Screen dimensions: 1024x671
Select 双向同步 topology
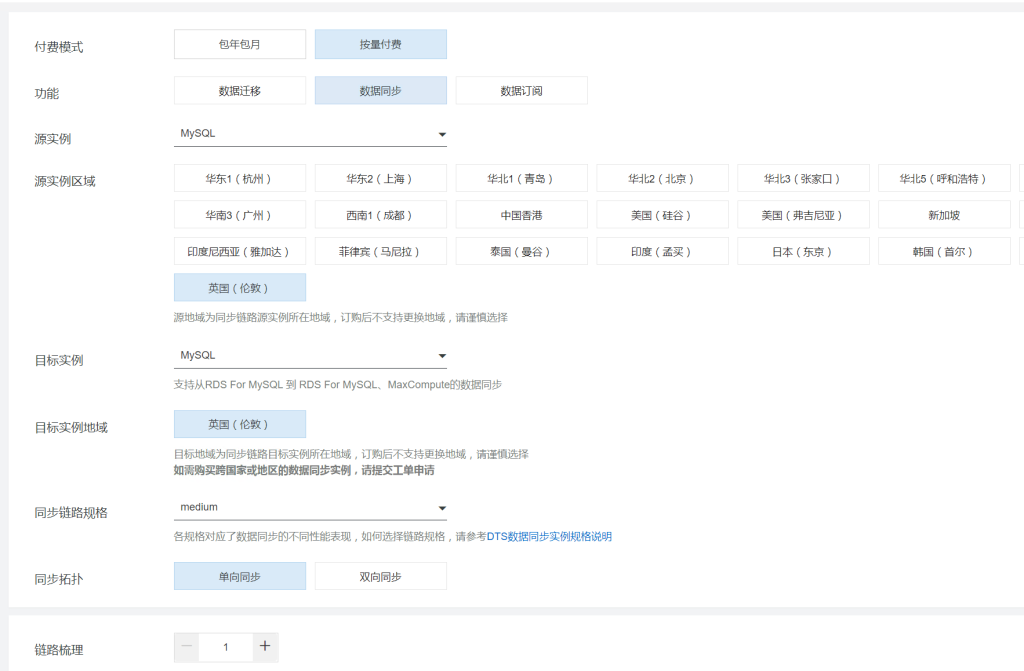pyautogui.click(x=381, y=576)
